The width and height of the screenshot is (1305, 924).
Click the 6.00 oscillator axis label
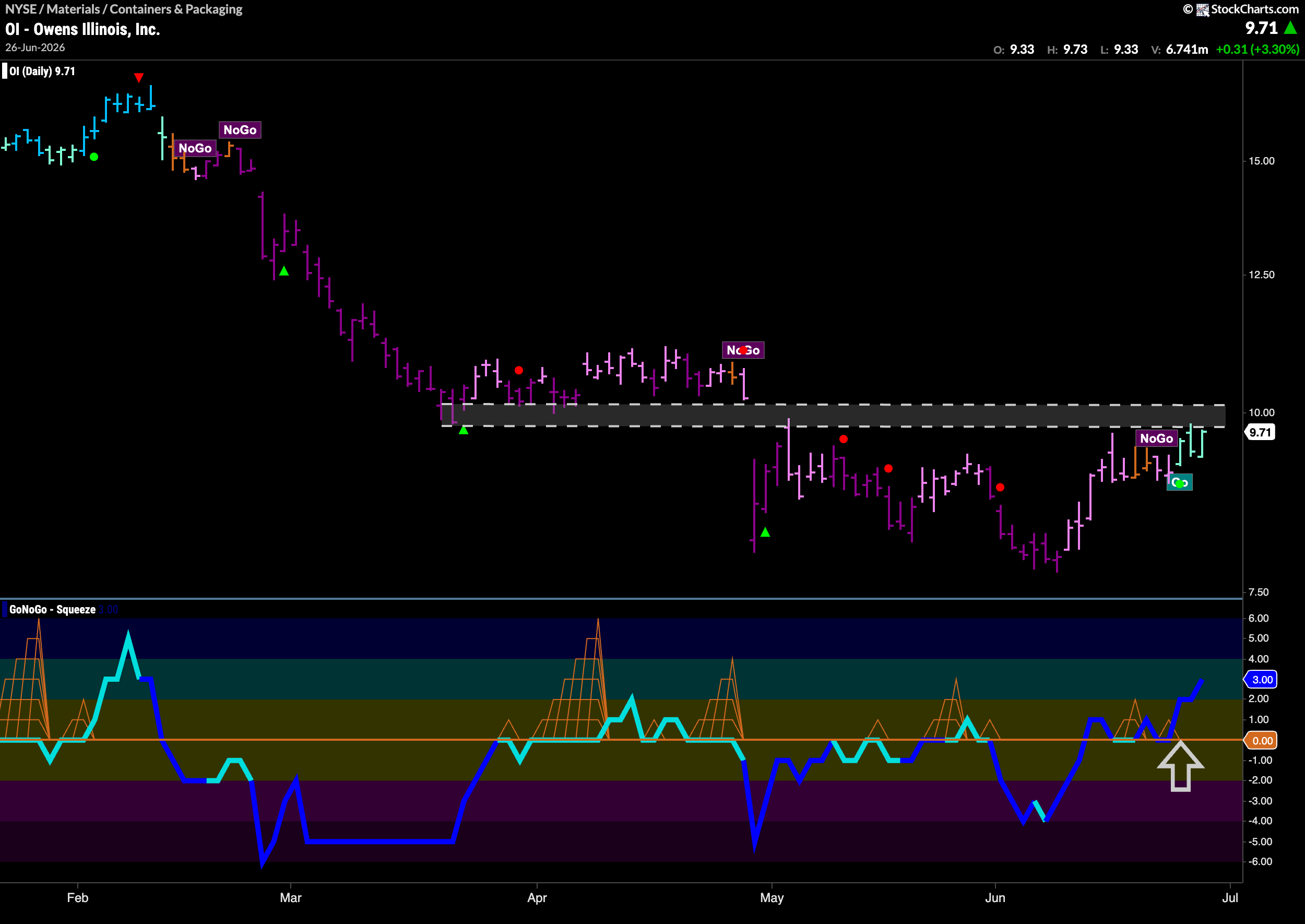pos(1259,618)
